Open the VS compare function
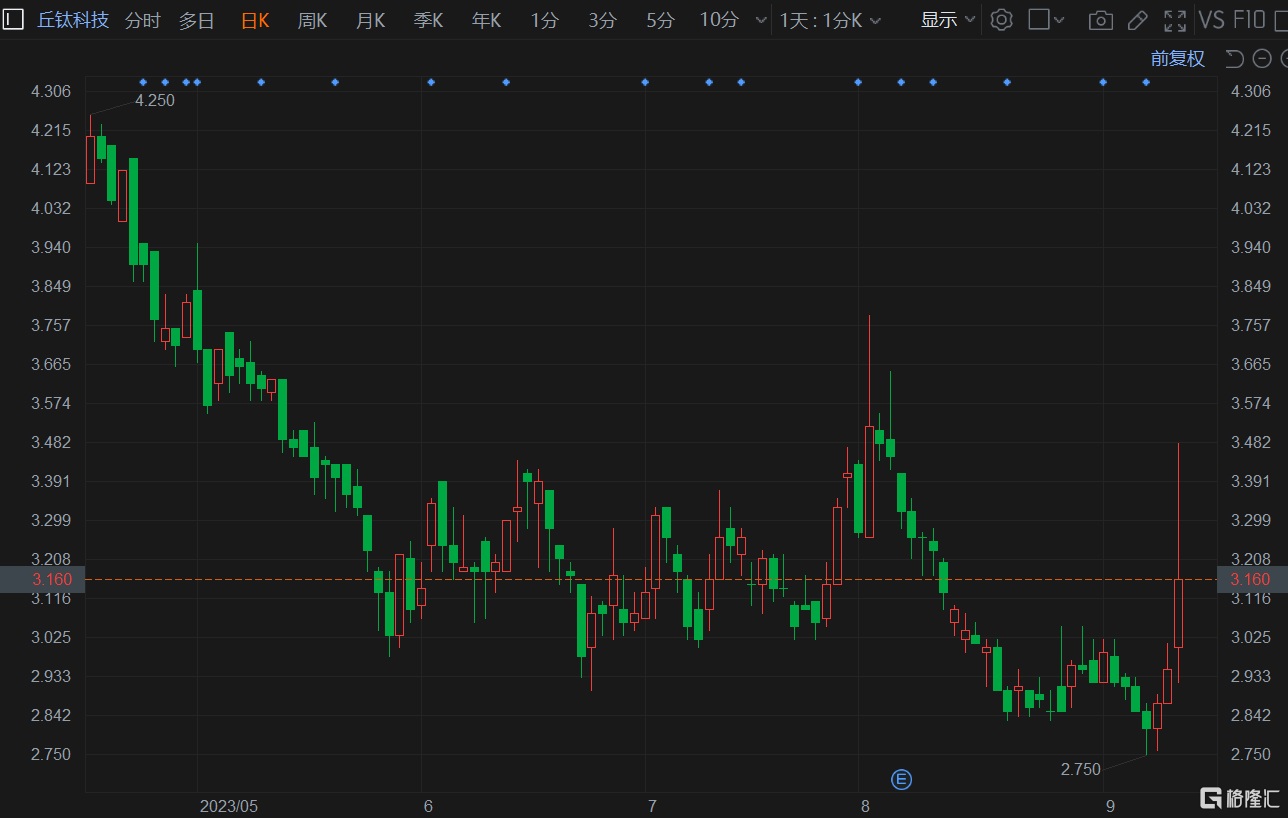Screen dimensions: 1288x818 point(1211,20)
